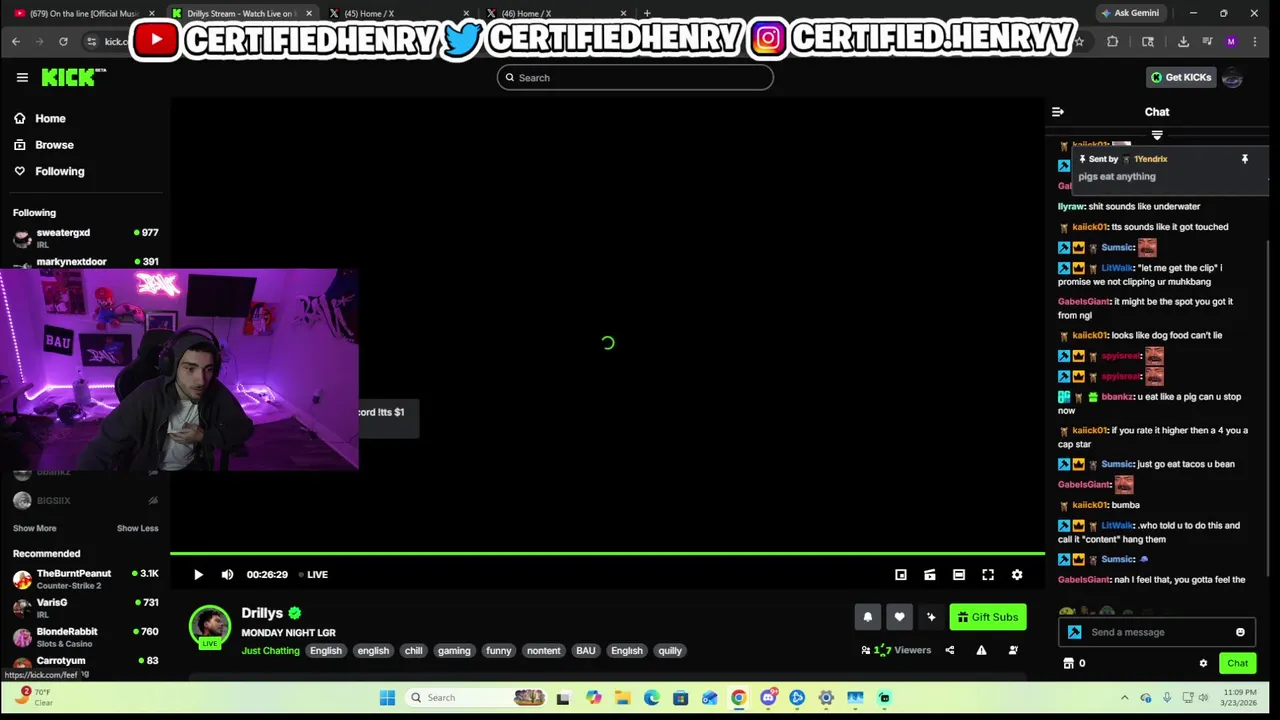Open the user profile avatar menu
1280x720 pixels.
tap(1233, 77)
